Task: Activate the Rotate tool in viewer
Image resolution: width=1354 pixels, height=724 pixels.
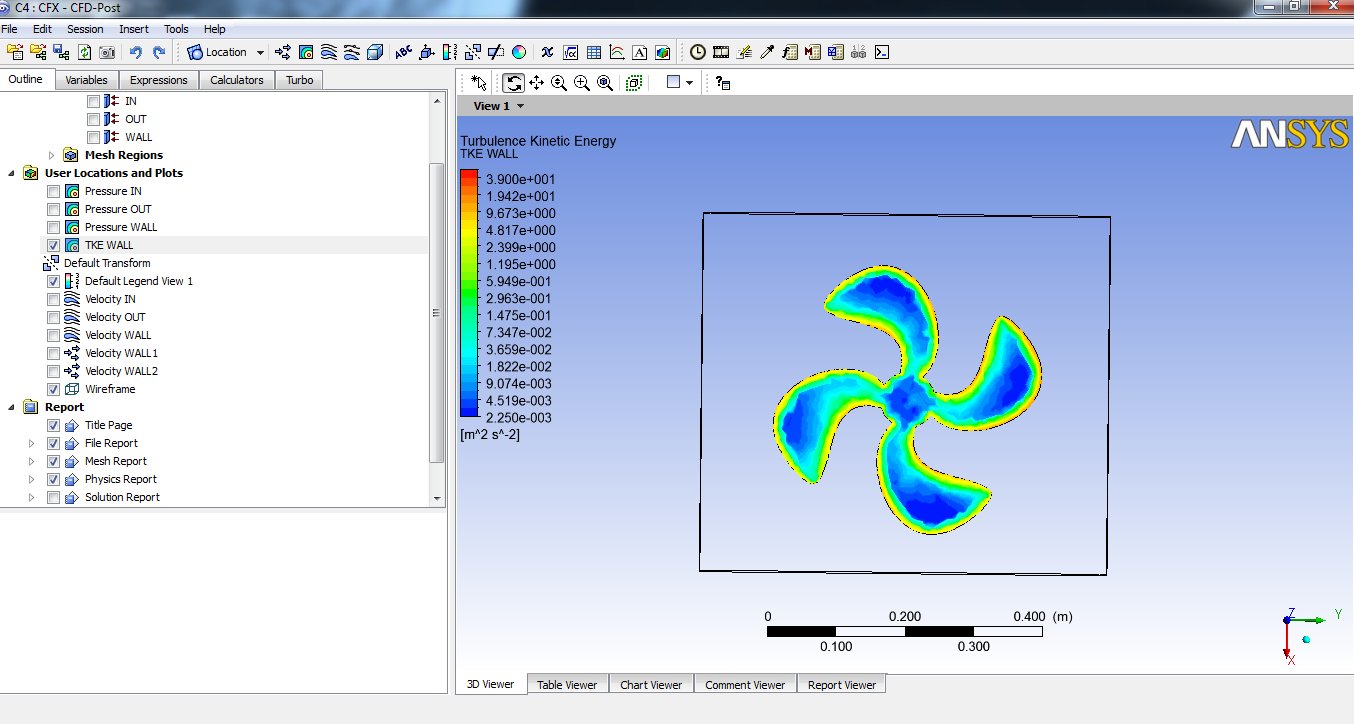Action: [513, 83]
